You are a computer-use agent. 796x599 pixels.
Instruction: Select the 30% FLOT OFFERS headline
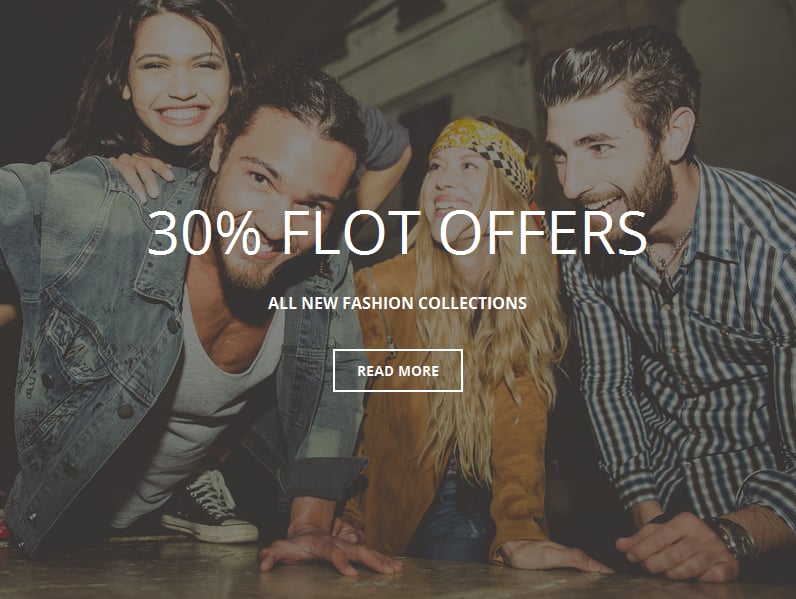397,232
